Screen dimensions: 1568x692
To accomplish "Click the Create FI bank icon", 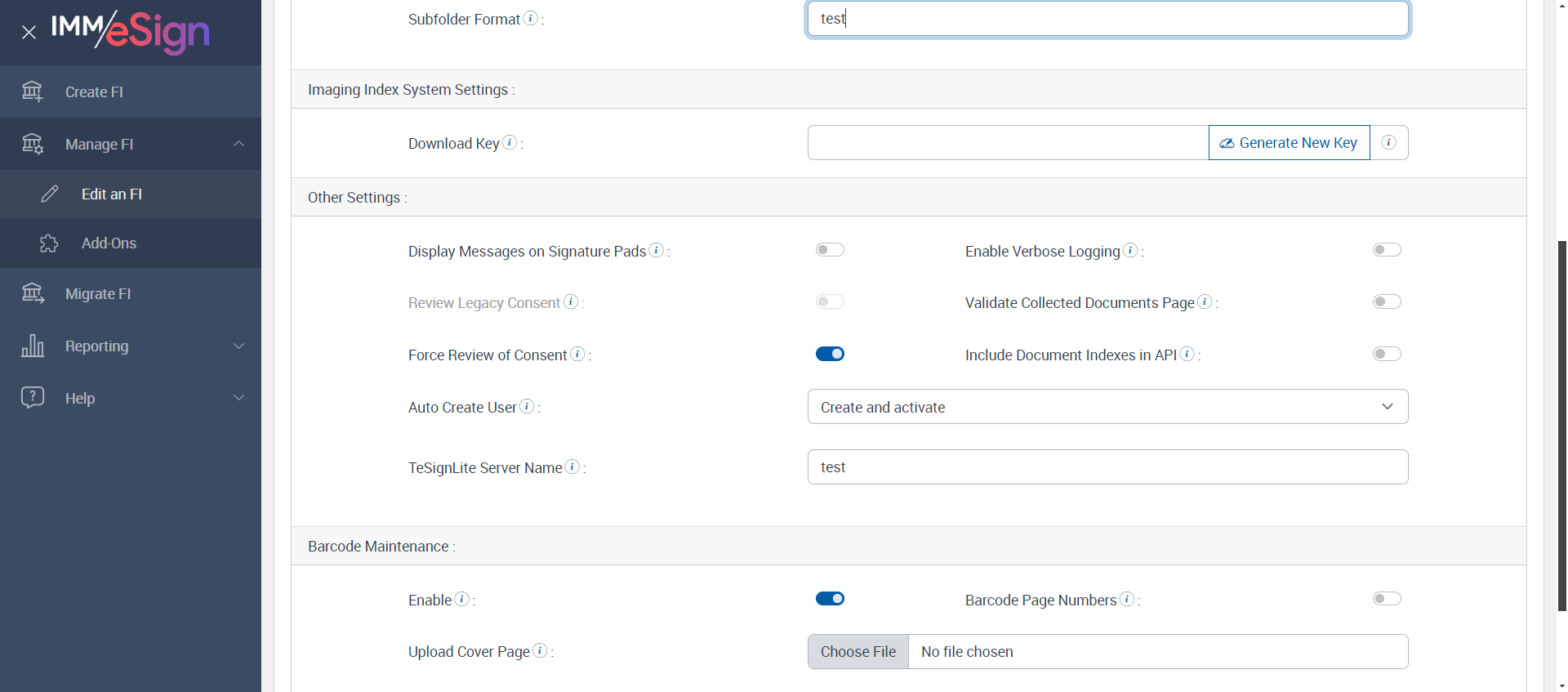I will [x=33, y=92].
